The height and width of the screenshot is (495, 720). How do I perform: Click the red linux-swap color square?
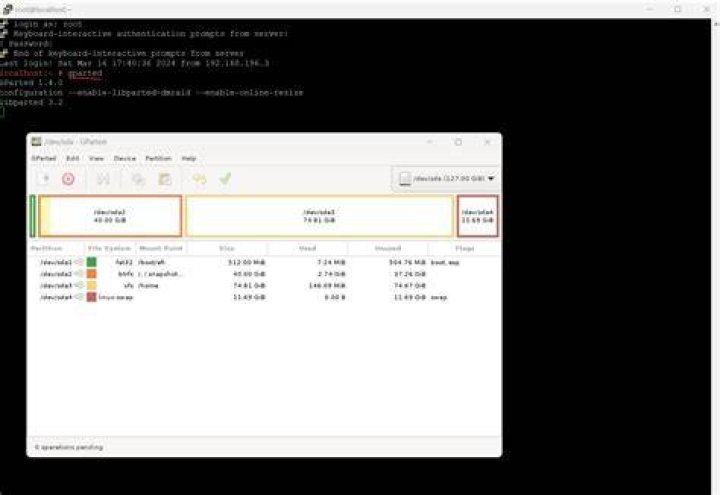pyautogui.click(x=92, y=297)
